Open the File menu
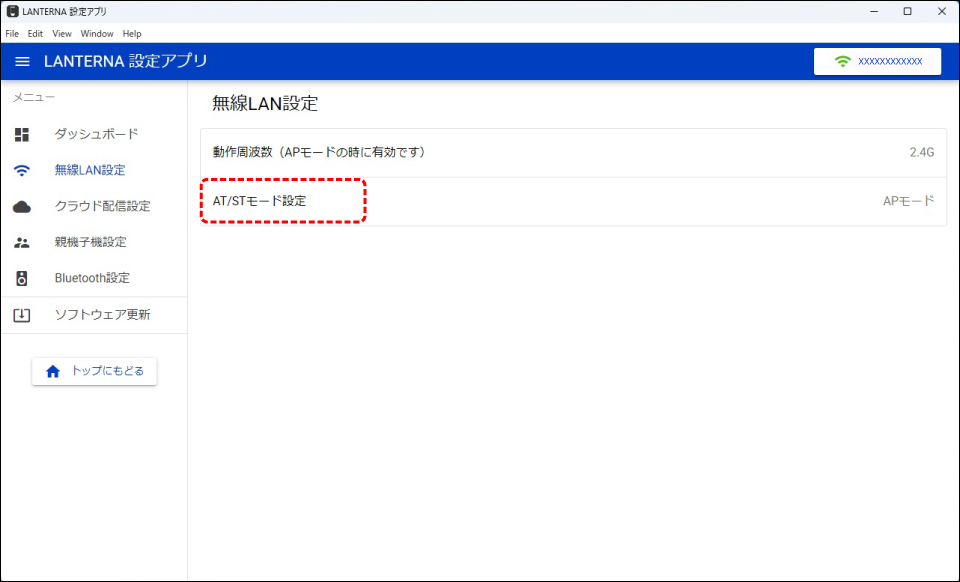The height and width of the screenshot is (582, 960). (12, 34)
